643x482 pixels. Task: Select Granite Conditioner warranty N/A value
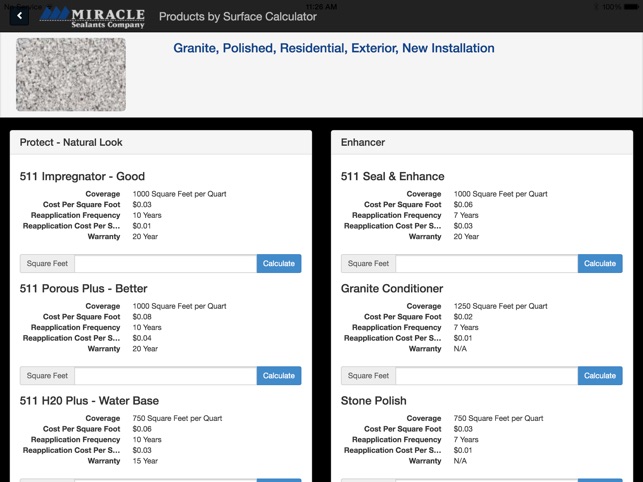coord(460,349)
